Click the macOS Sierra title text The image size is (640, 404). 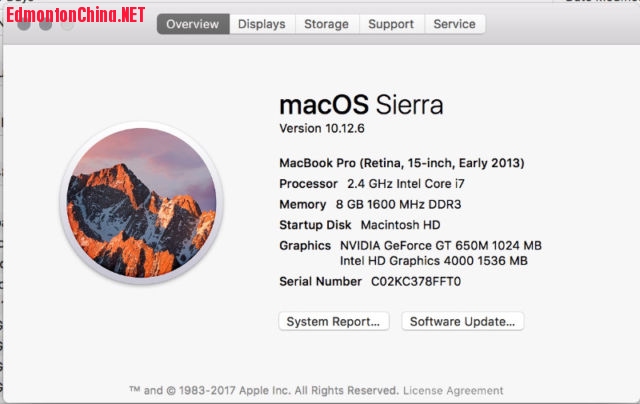(360, 105)
